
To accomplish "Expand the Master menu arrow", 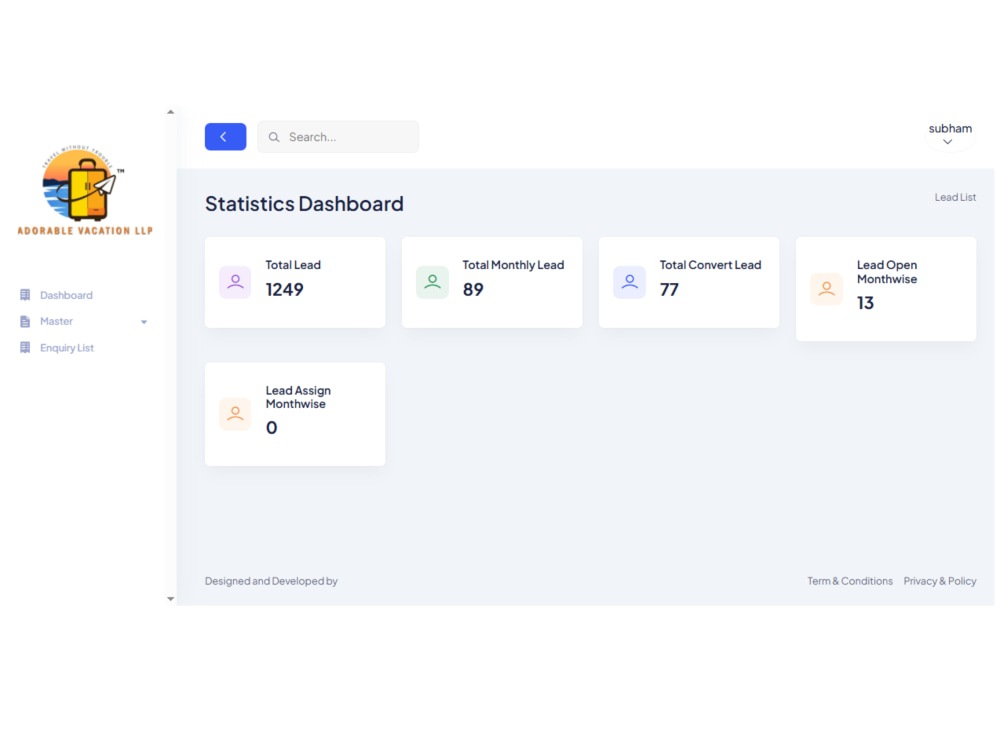I will [144, 322].
